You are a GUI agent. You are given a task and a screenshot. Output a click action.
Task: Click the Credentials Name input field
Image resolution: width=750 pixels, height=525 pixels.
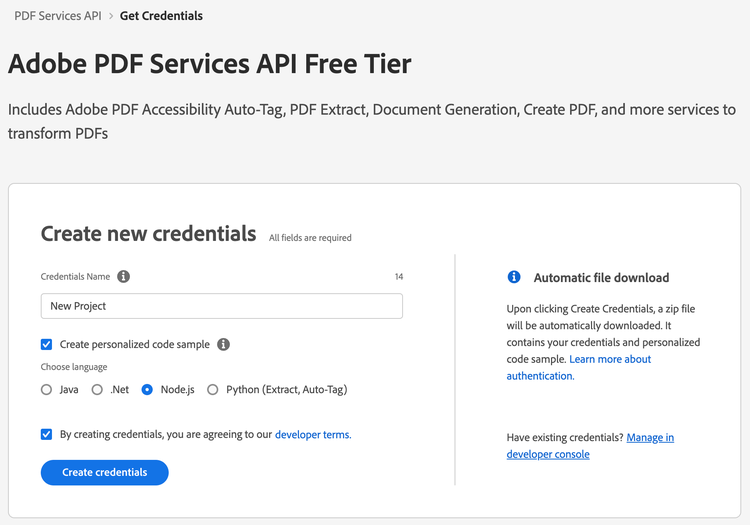coord(222,306)
